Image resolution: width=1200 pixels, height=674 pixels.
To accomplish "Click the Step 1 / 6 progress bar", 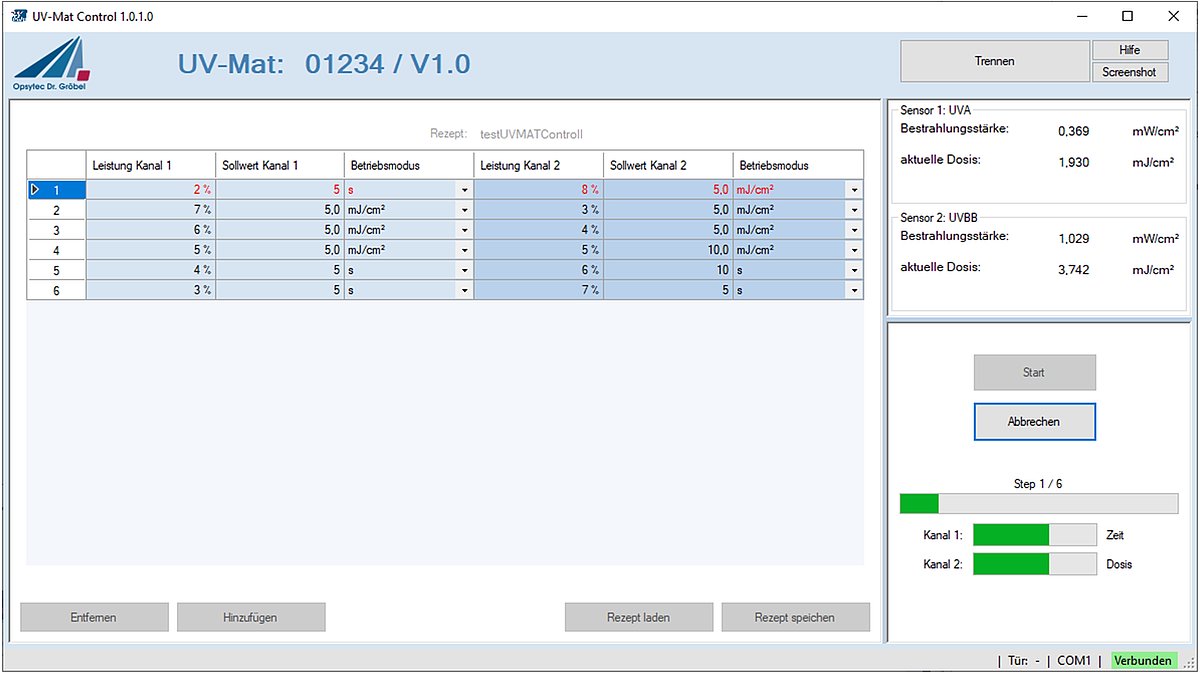I will pyautogui.click(x=1038, y=503).
